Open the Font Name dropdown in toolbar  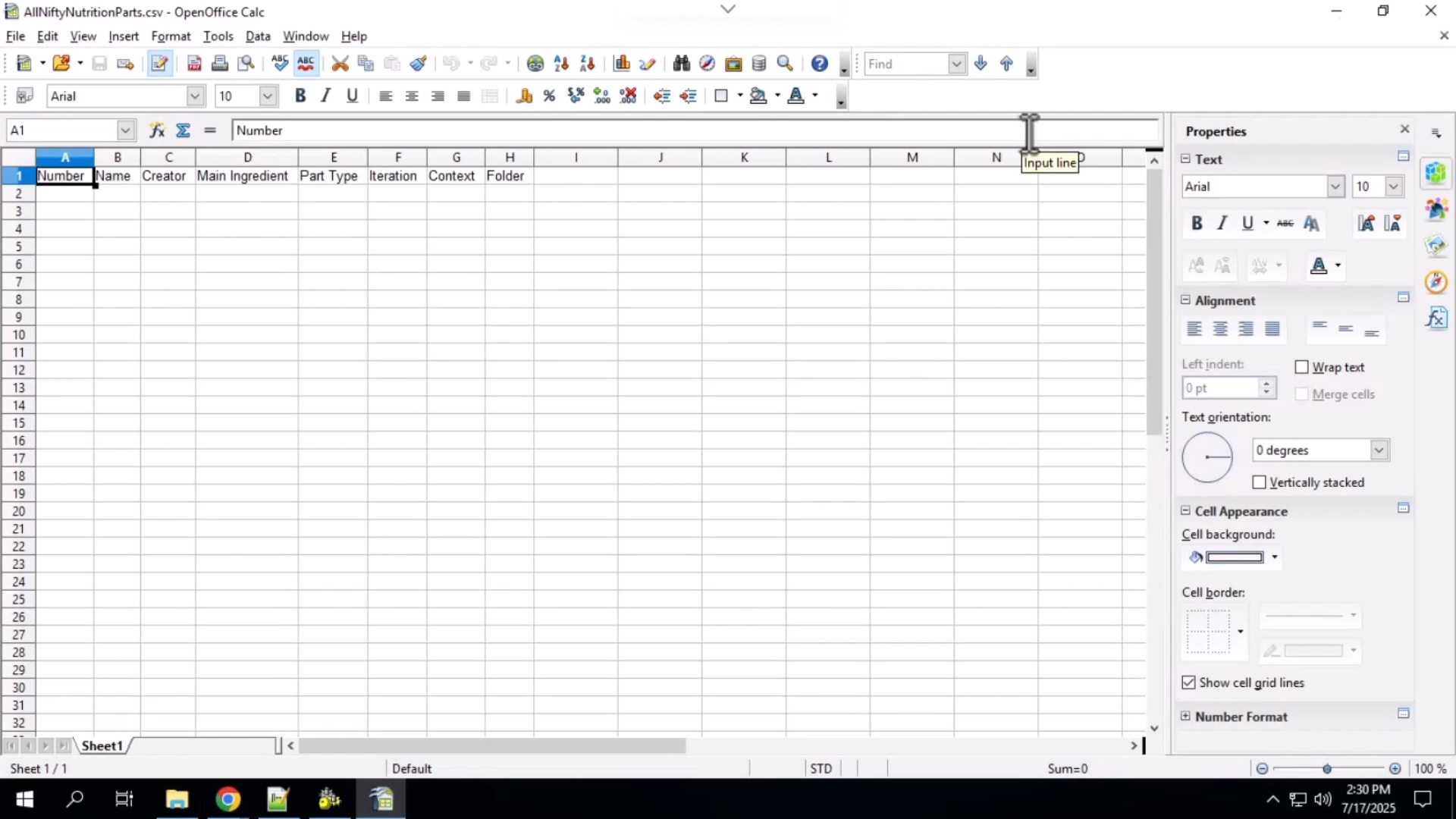[x=195, y=96]
